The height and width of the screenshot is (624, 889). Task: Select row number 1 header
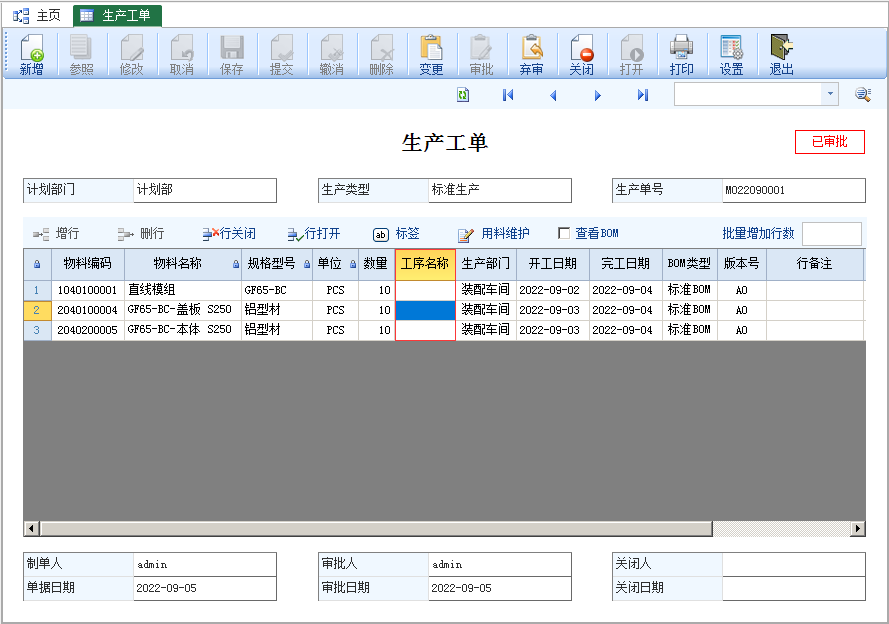coord(37,290)
